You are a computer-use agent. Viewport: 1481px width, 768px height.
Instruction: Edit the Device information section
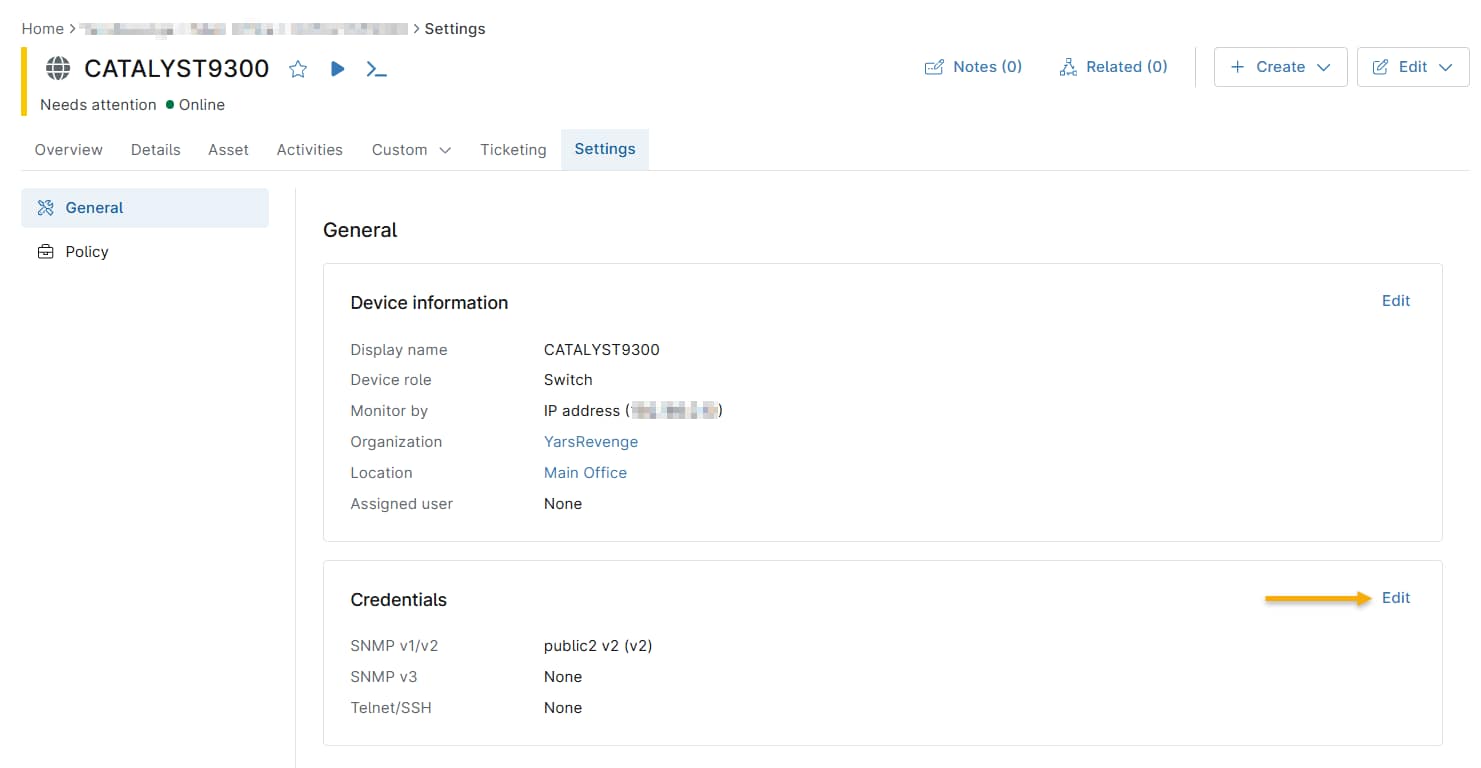pyautogui.click(x=1395, y=301)
